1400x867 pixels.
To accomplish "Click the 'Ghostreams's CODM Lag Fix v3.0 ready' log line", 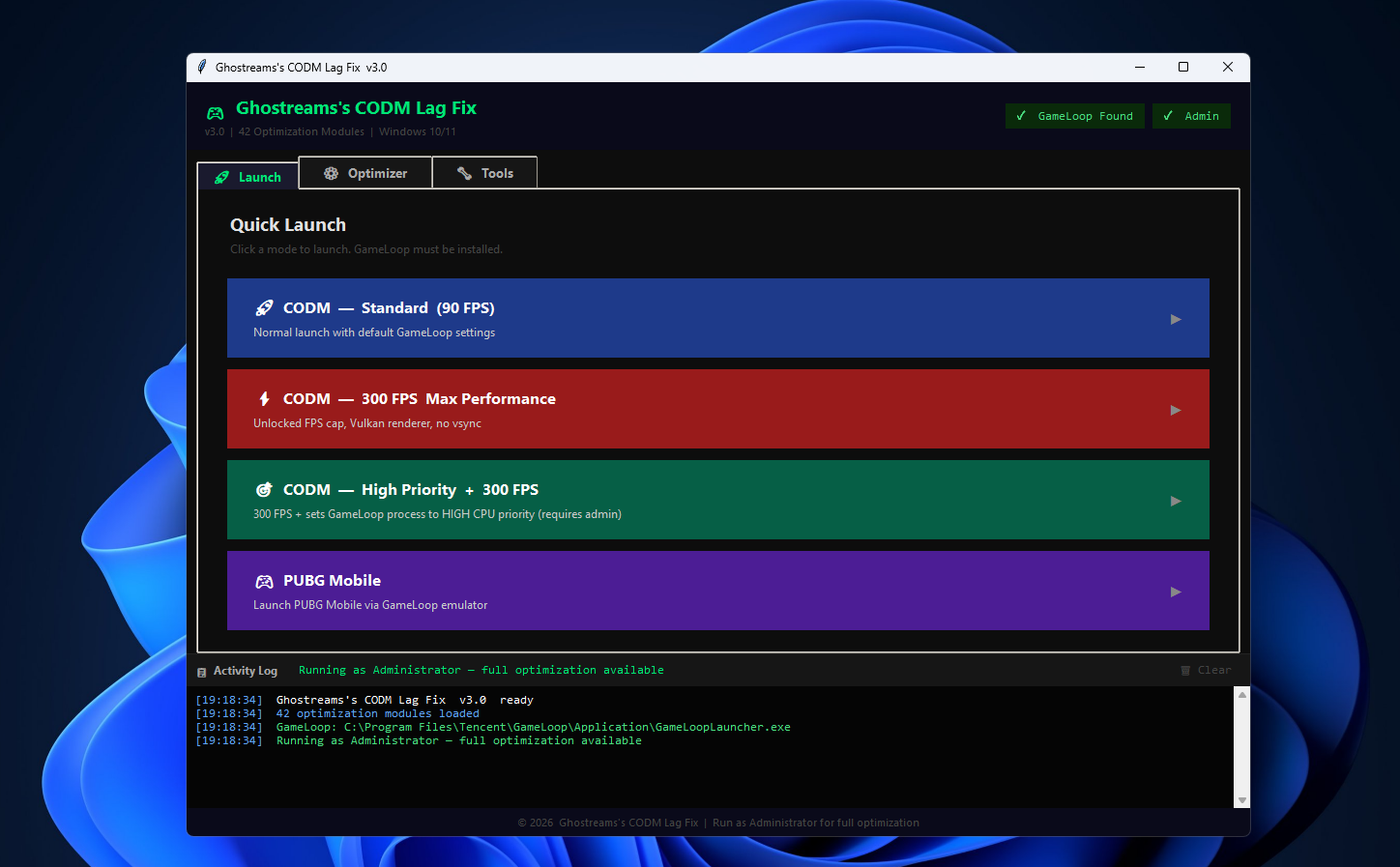I will coord(405,700).
